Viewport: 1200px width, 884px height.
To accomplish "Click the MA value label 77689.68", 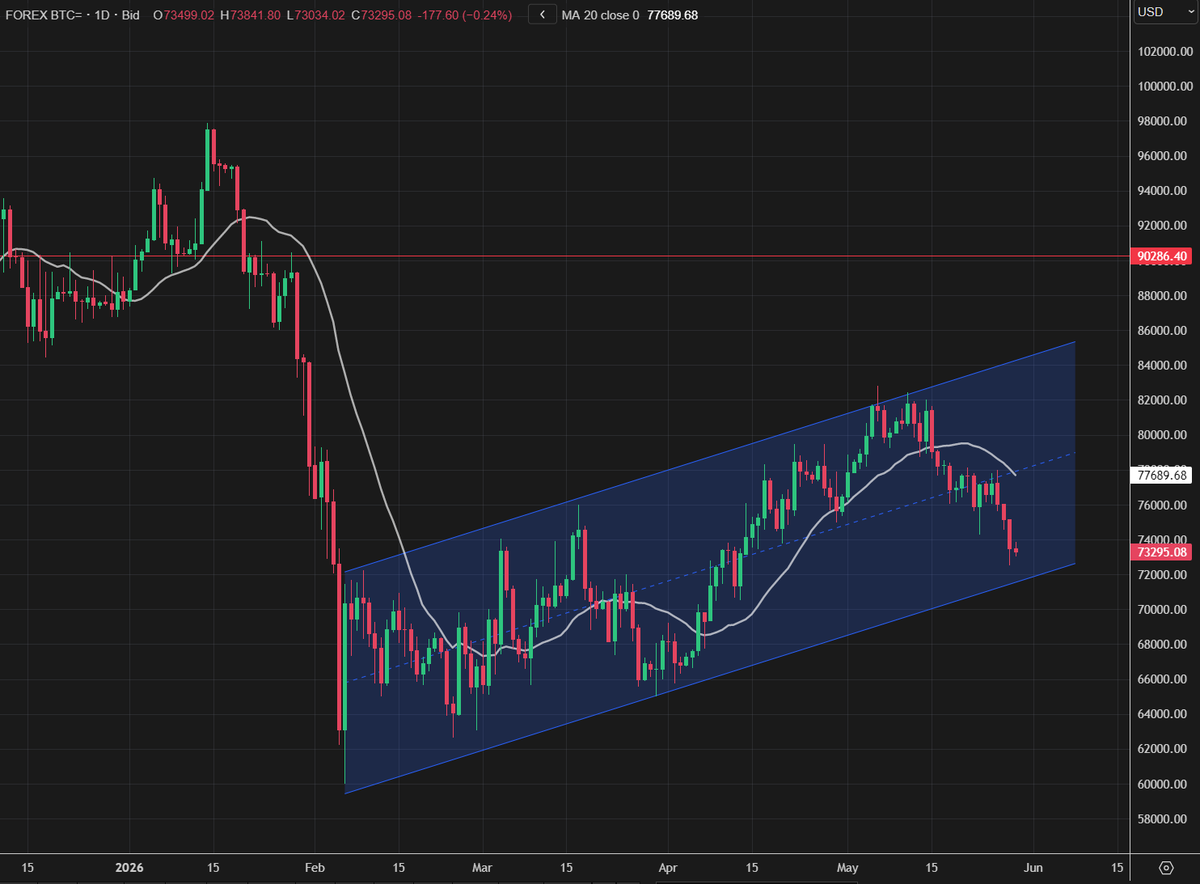I will pos(1162,476).
